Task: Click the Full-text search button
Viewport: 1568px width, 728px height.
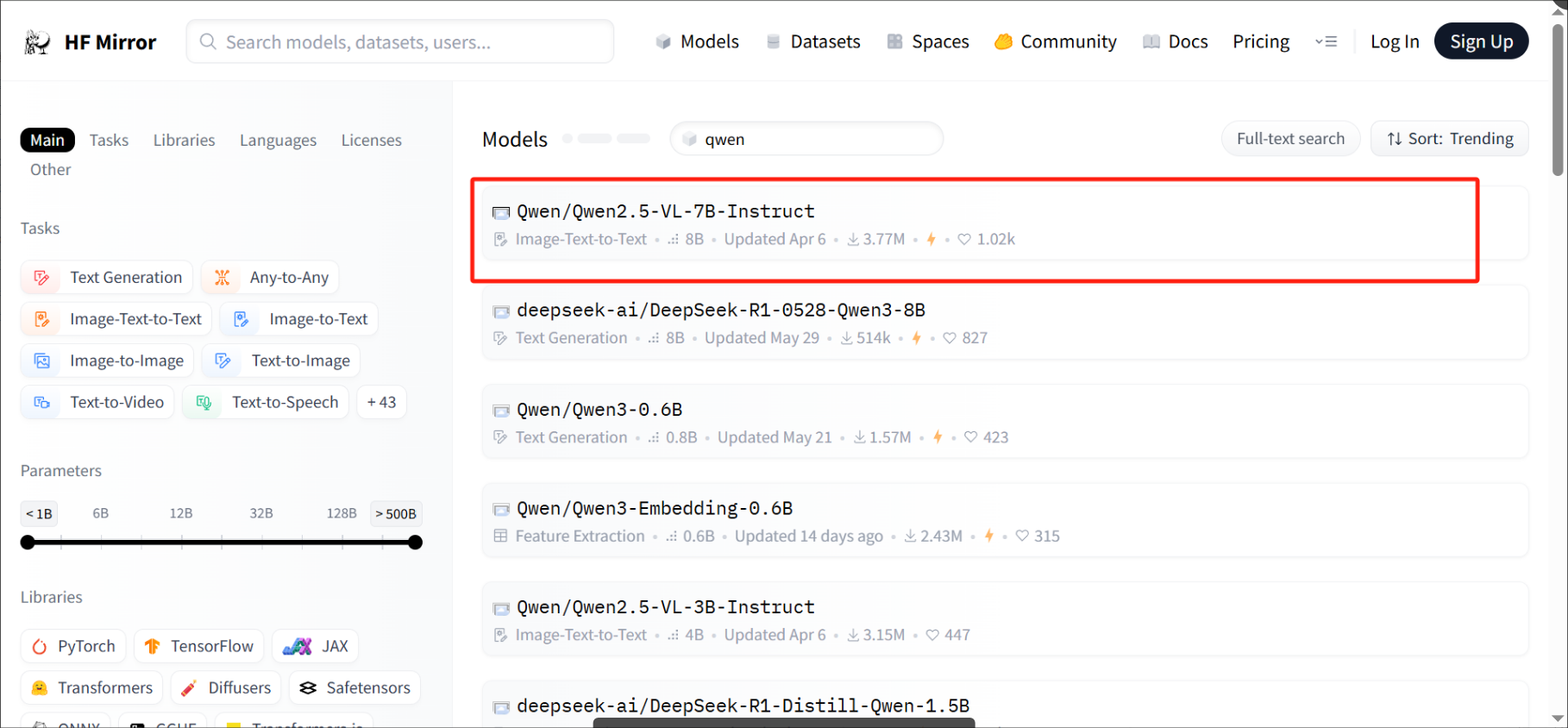Action: pyautogui.click(x=1290, y=139)
